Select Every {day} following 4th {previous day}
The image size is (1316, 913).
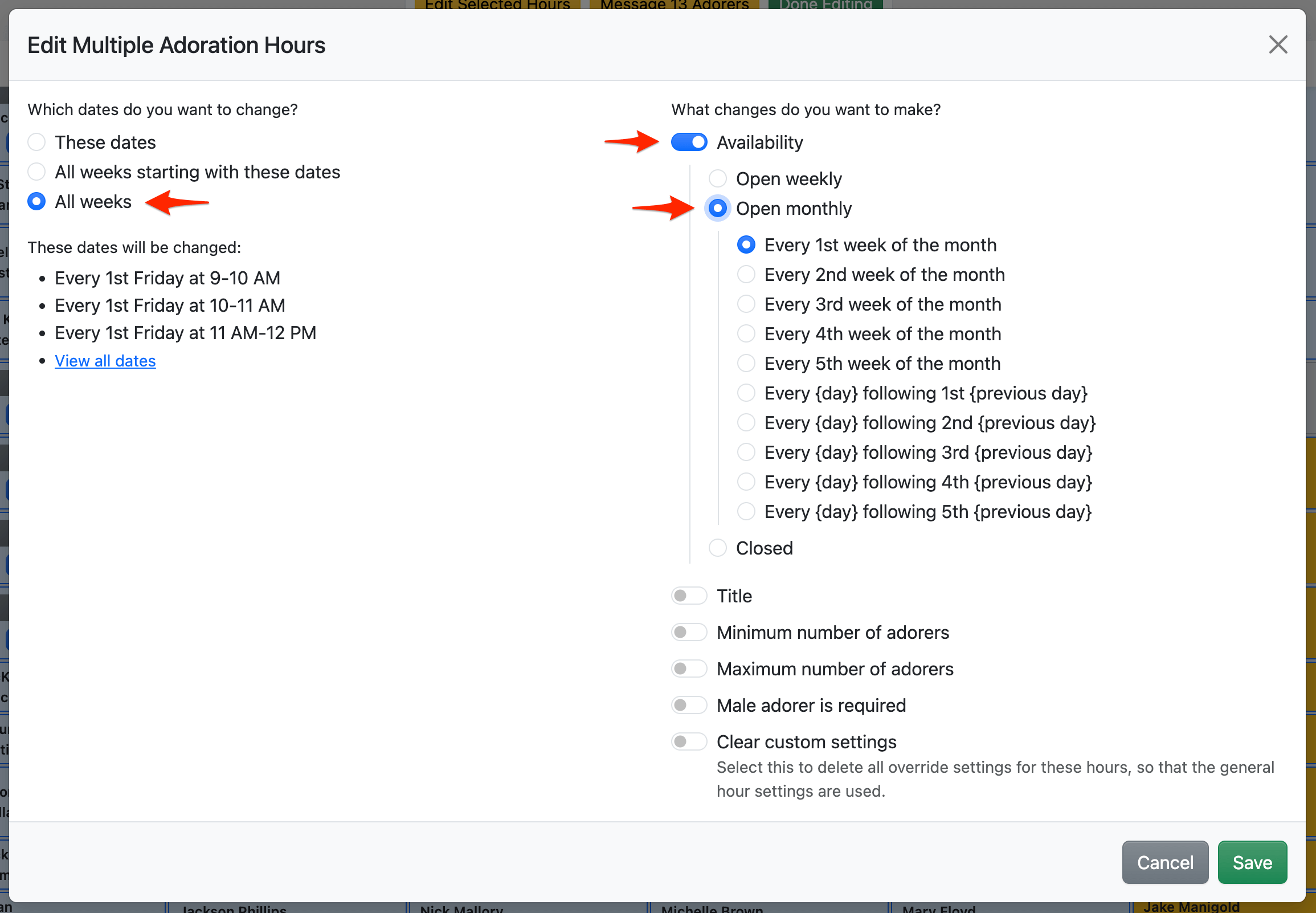point(746,482)
